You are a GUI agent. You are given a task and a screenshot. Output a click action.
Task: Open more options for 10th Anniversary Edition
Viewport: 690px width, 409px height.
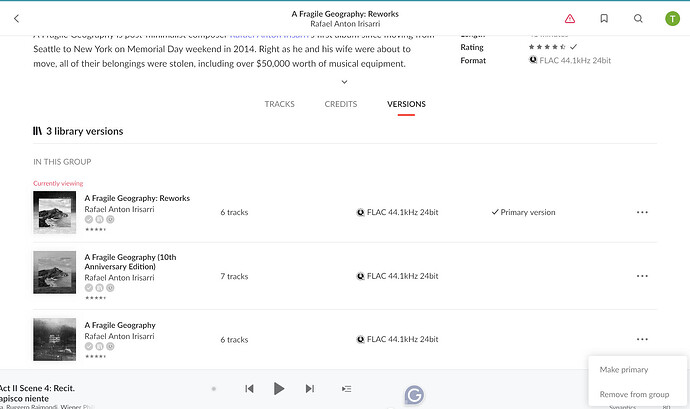point(641,276)
